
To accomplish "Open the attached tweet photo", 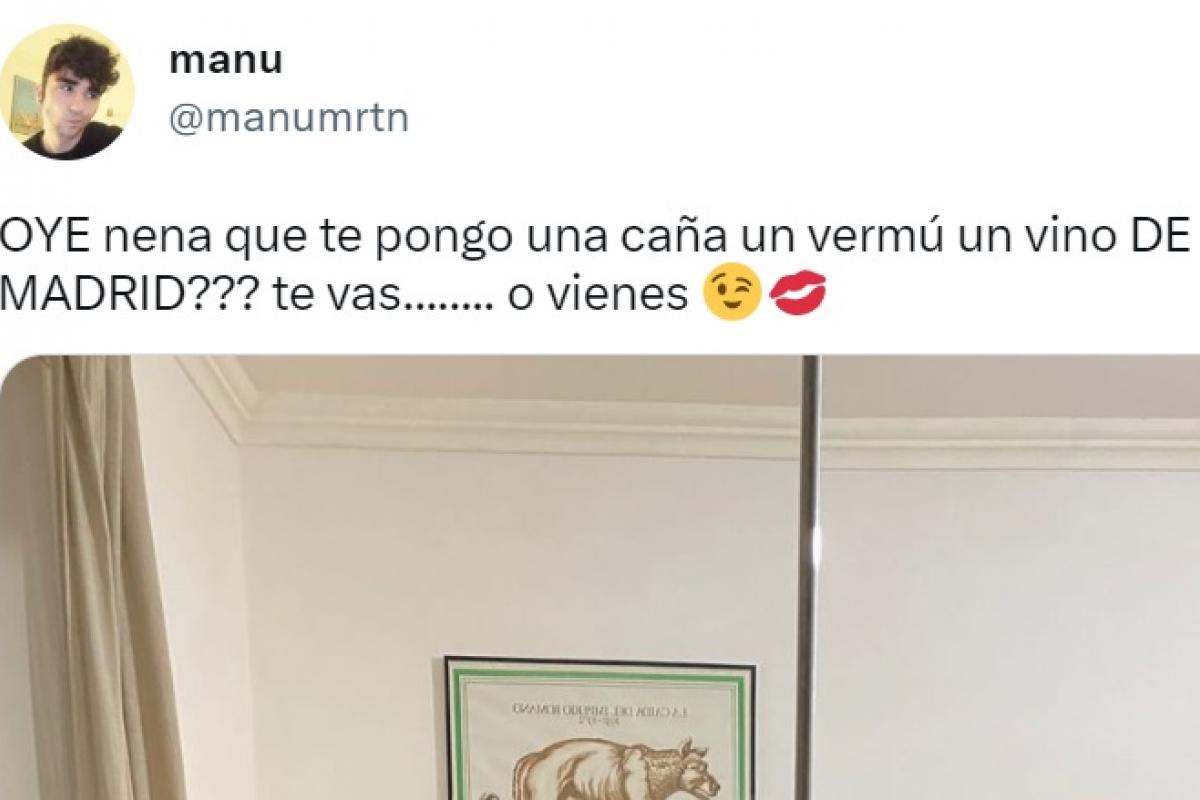I will (x=600, y=577).
